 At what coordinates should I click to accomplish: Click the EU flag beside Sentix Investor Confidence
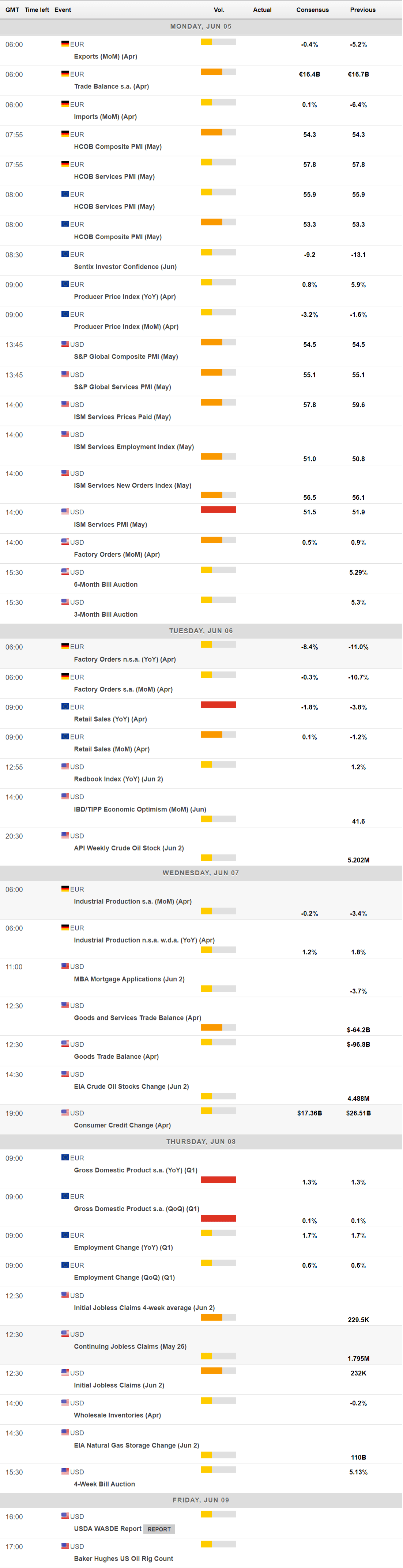pyautogui.click(x=65, y=254)
